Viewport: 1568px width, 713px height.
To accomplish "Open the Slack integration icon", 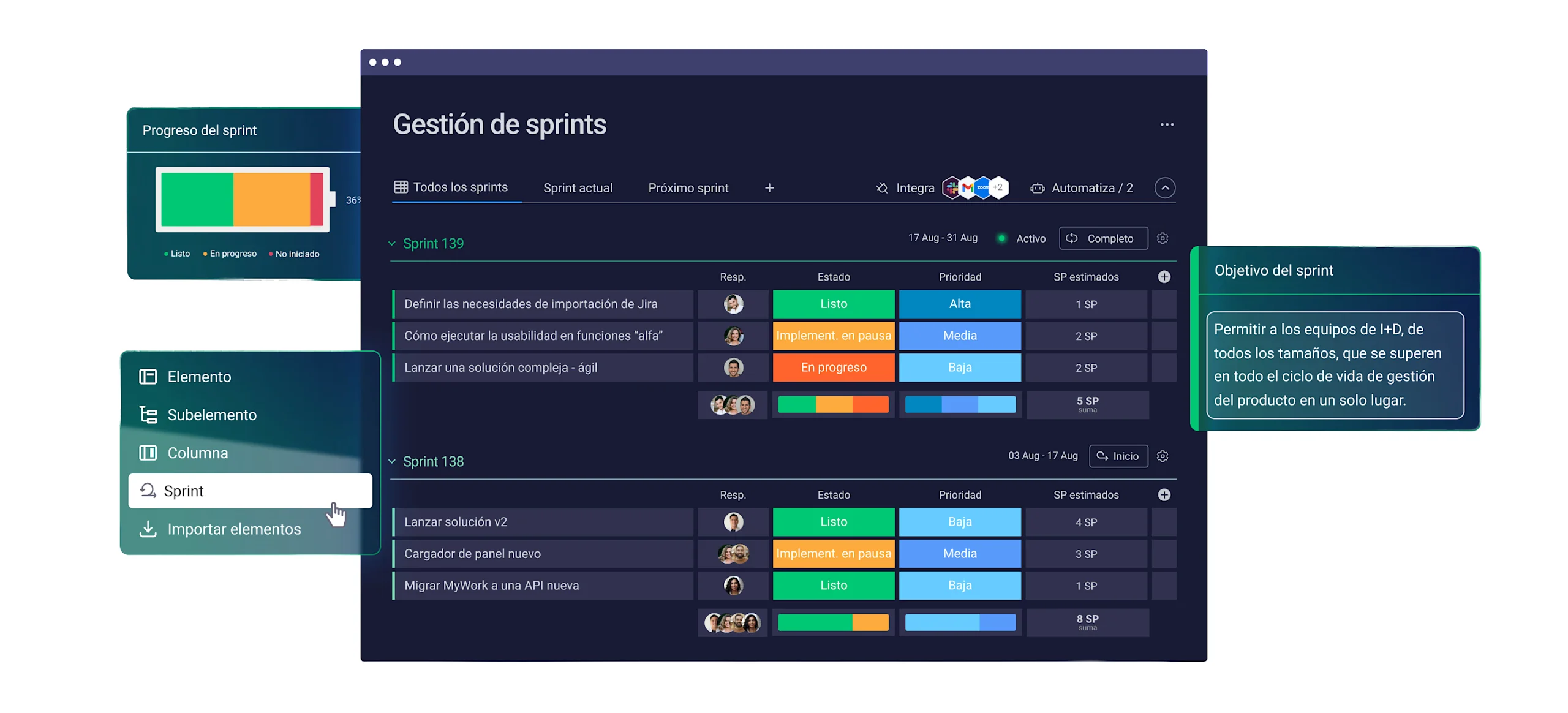I will point(952,187).
